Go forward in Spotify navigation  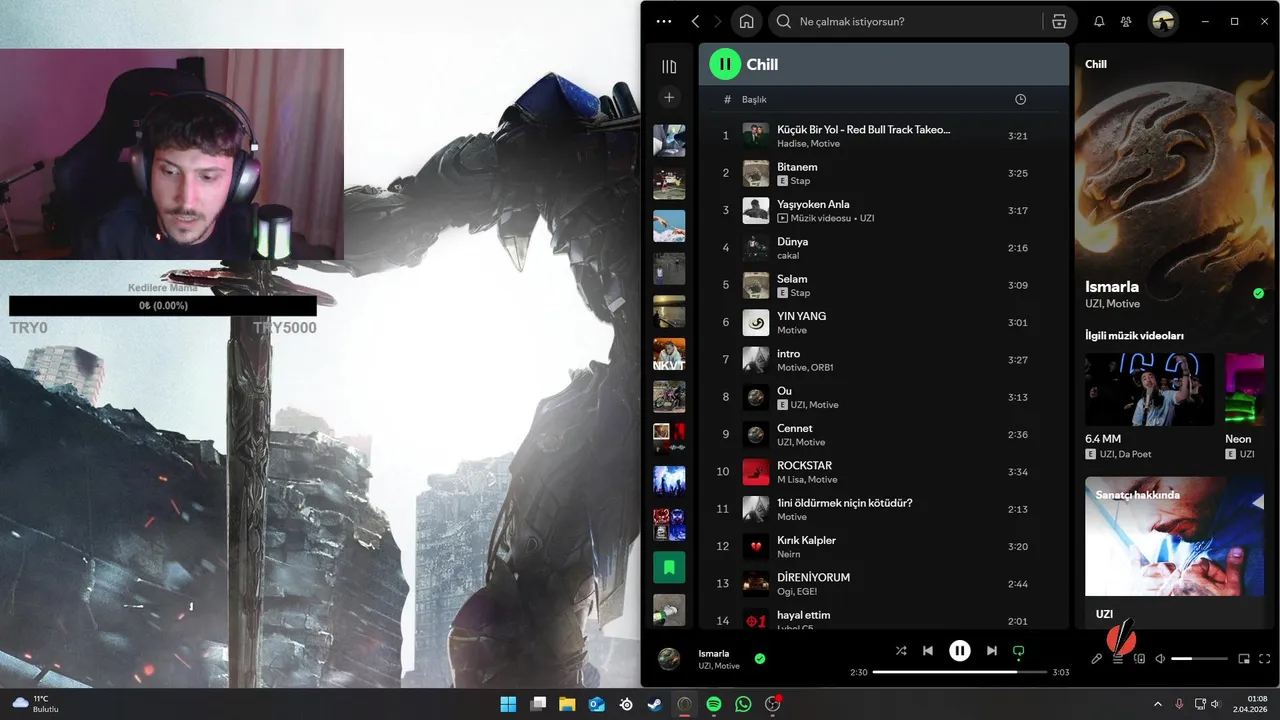pos(718,21)
